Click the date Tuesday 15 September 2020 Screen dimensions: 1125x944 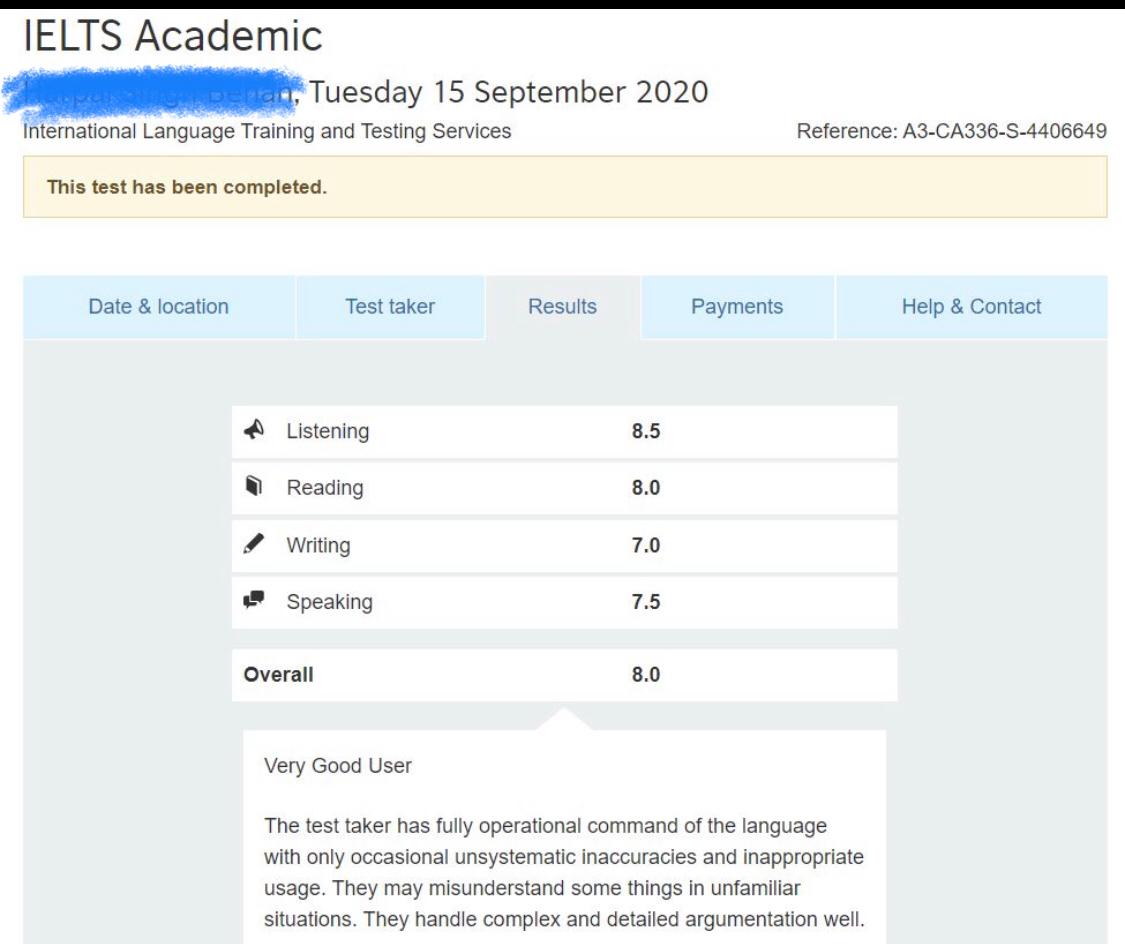point(509,93)
